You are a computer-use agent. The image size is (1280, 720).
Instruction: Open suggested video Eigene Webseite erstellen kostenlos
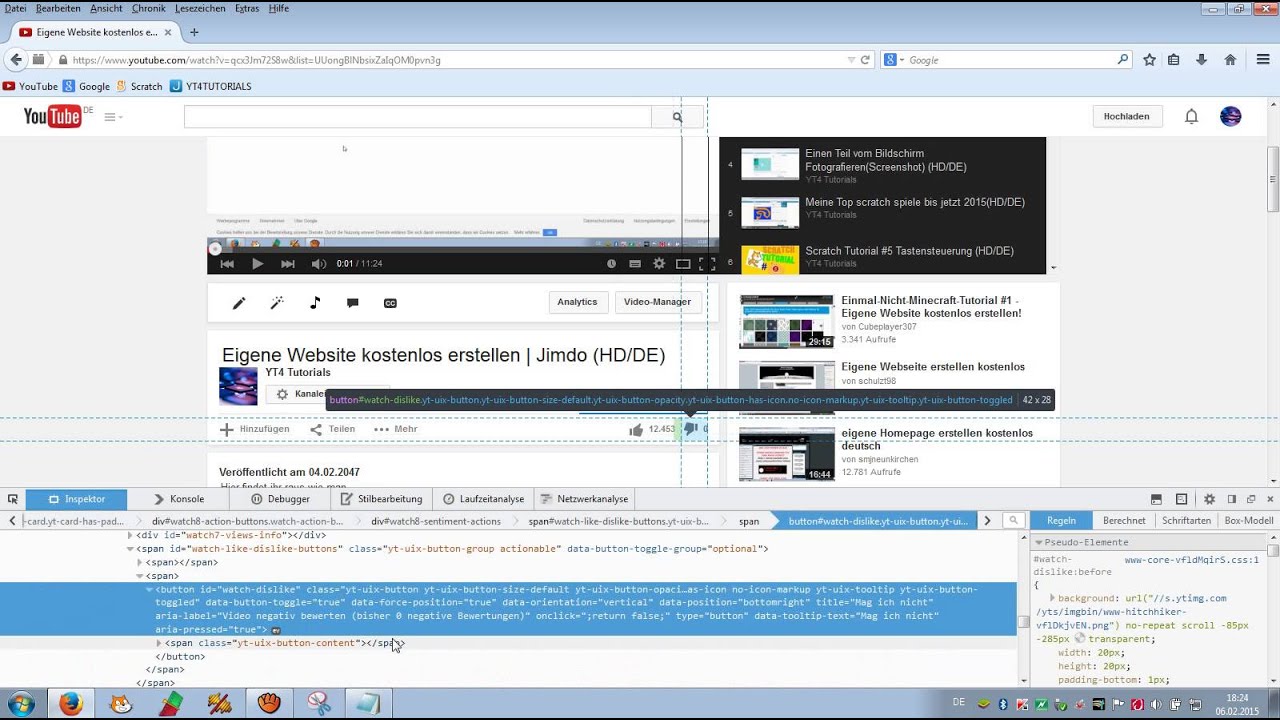pyautogui.click(x=933, y=367)
